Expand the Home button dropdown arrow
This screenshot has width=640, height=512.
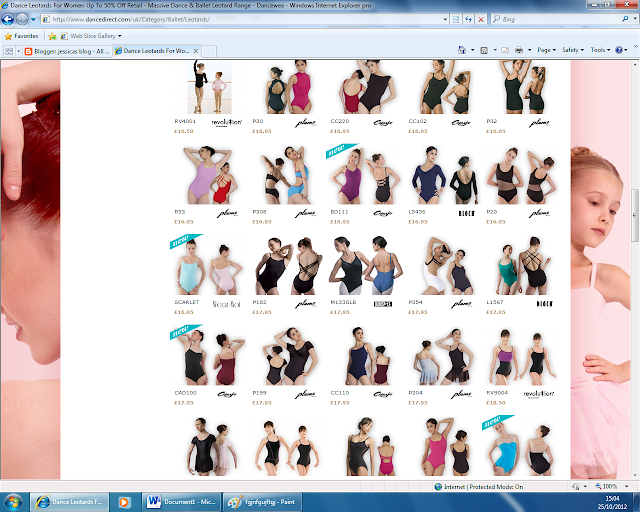point(473,50)
